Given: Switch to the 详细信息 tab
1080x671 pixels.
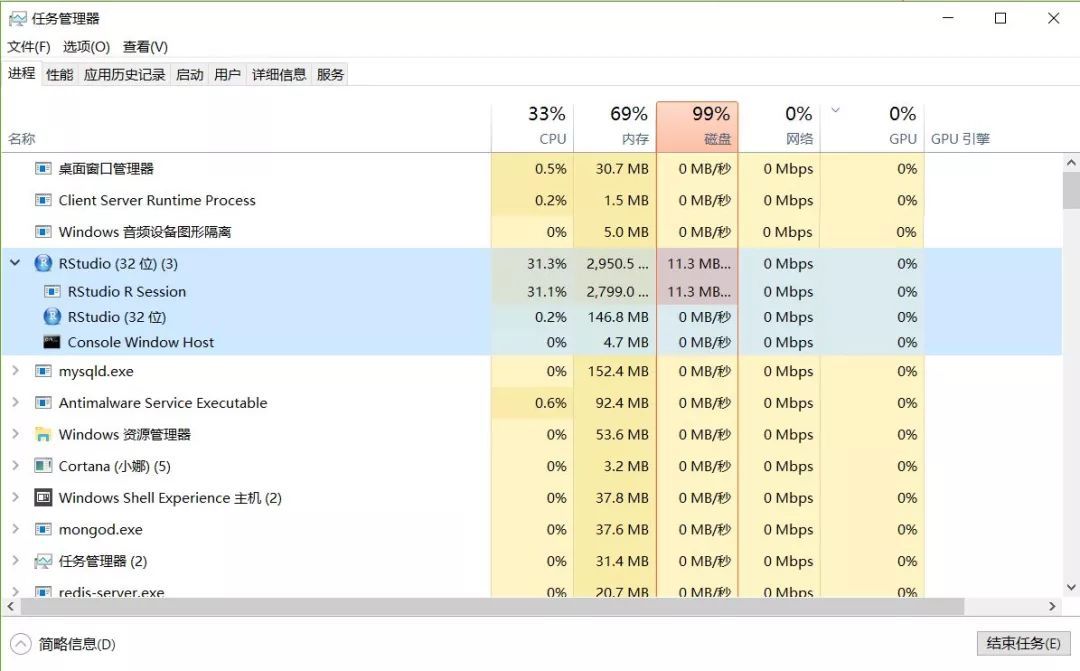Looking at the screenshot, I should pos(279,74).
